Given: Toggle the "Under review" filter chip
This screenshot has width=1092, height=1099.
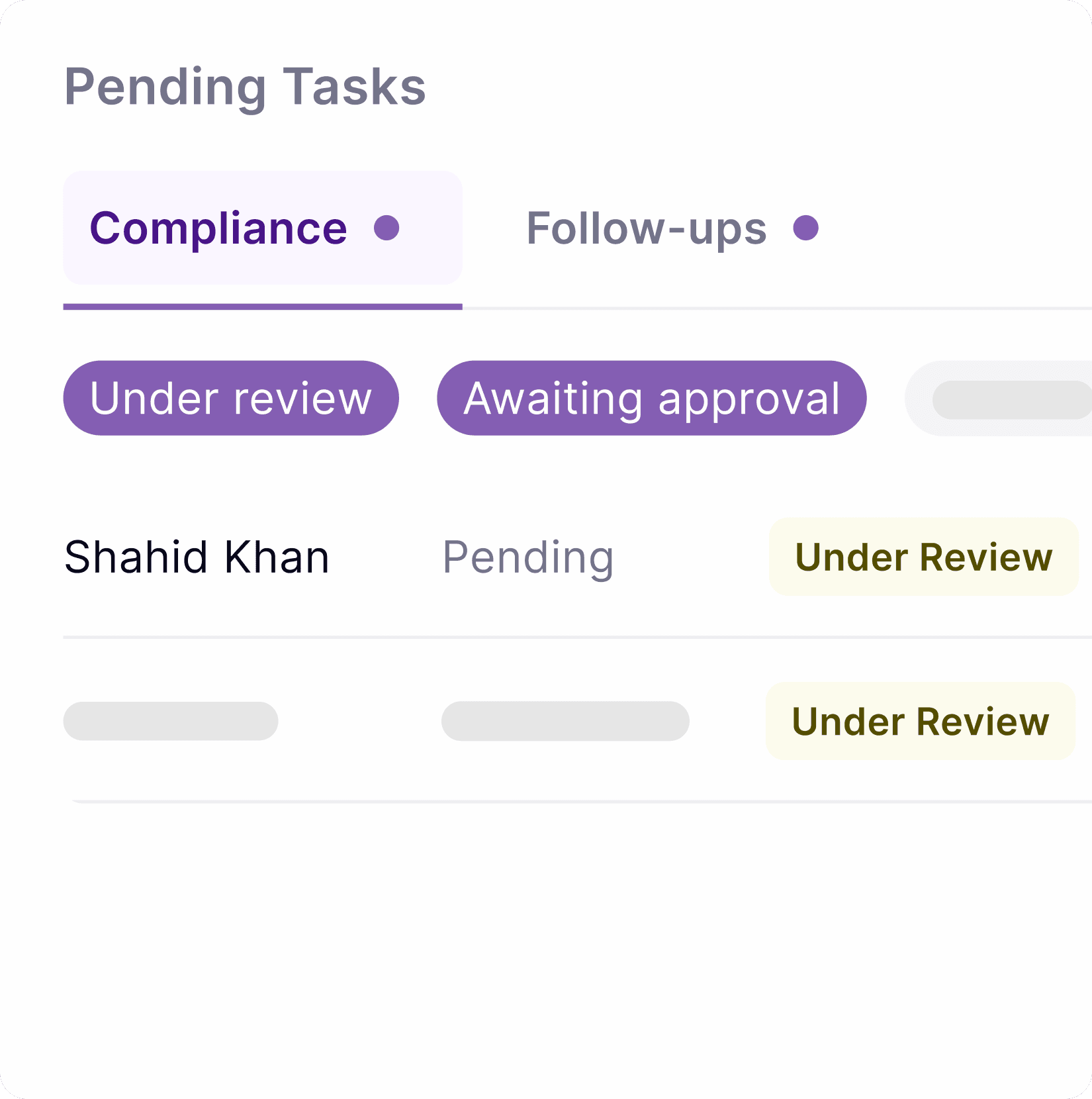Looking at the screenshot, I should (231, 398).
